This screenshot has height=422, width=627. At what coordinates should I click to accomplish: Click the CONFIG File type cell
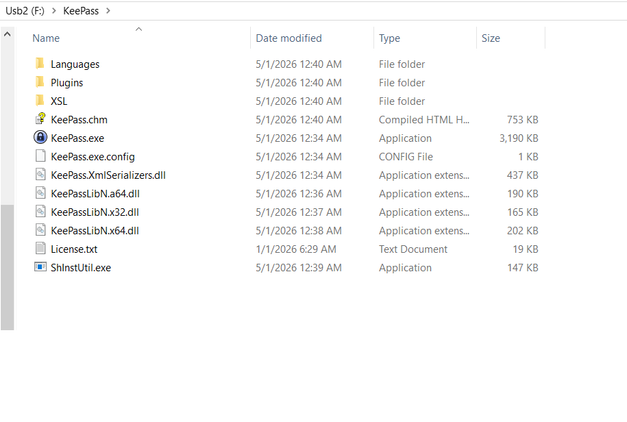click(x=406, y=156)
